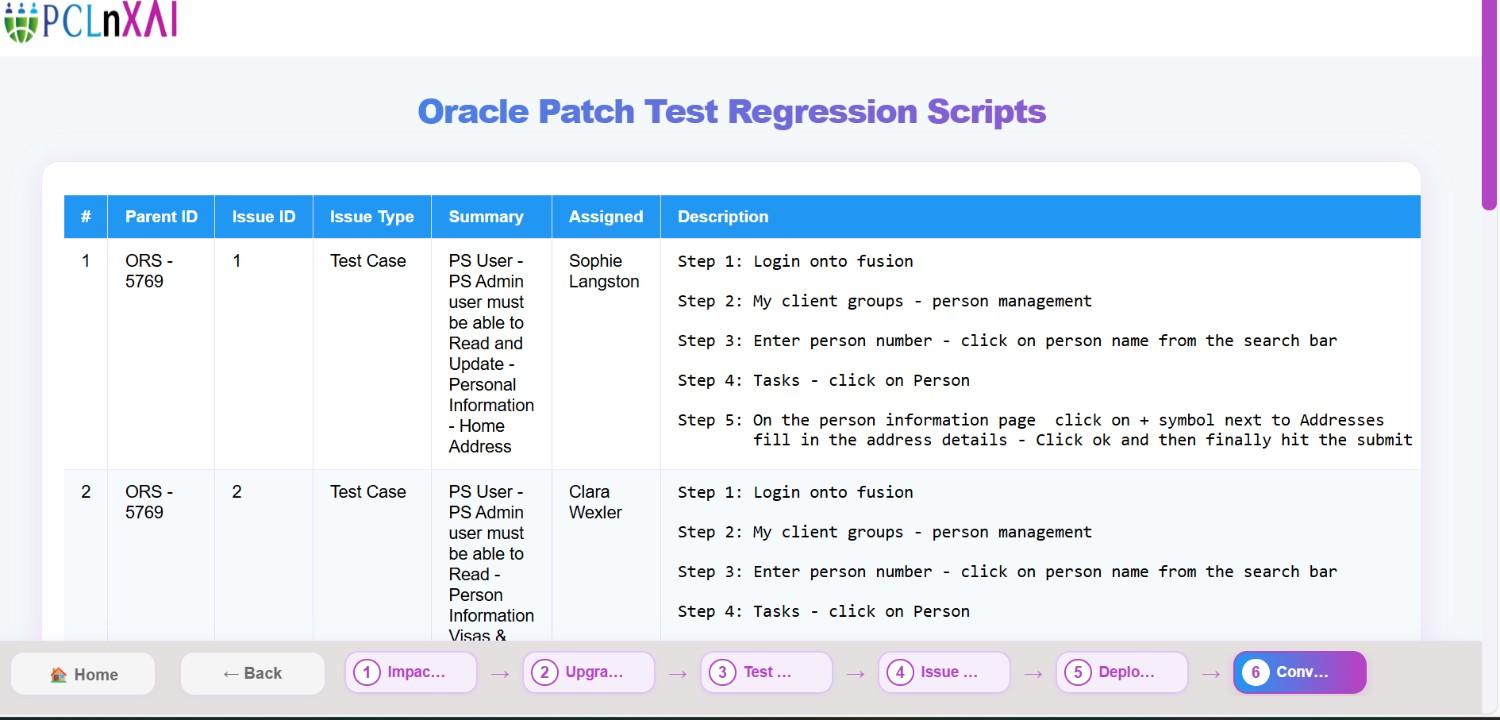Click Issue ID "2" in Clara Wexler's row
Screen dimensions: 1500x720
pyautogui.click(x=237, y=492)
